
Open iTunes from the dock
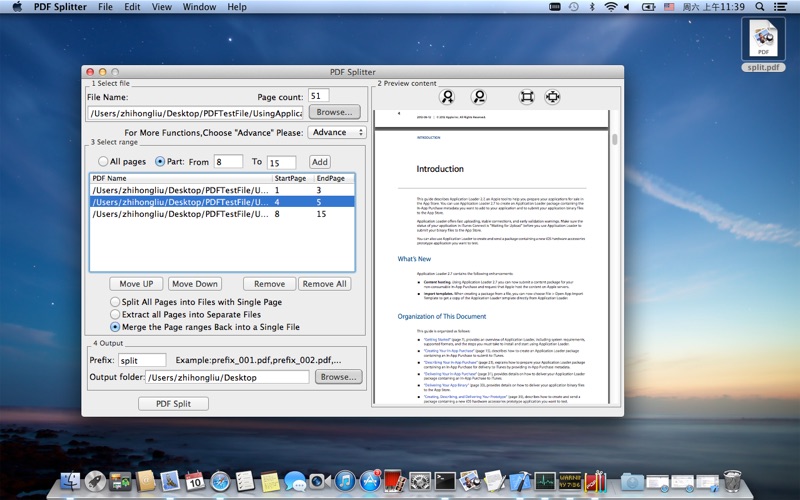click(x=345, y=481)
